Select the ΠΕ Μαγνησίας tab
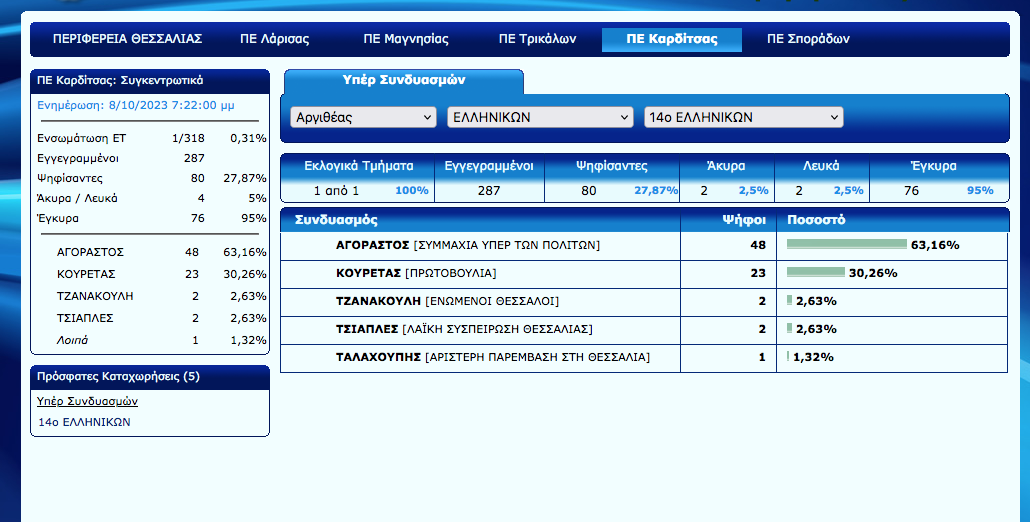Screen dimensions: 1030x522 pyautogui.click(x=405, y=39)
